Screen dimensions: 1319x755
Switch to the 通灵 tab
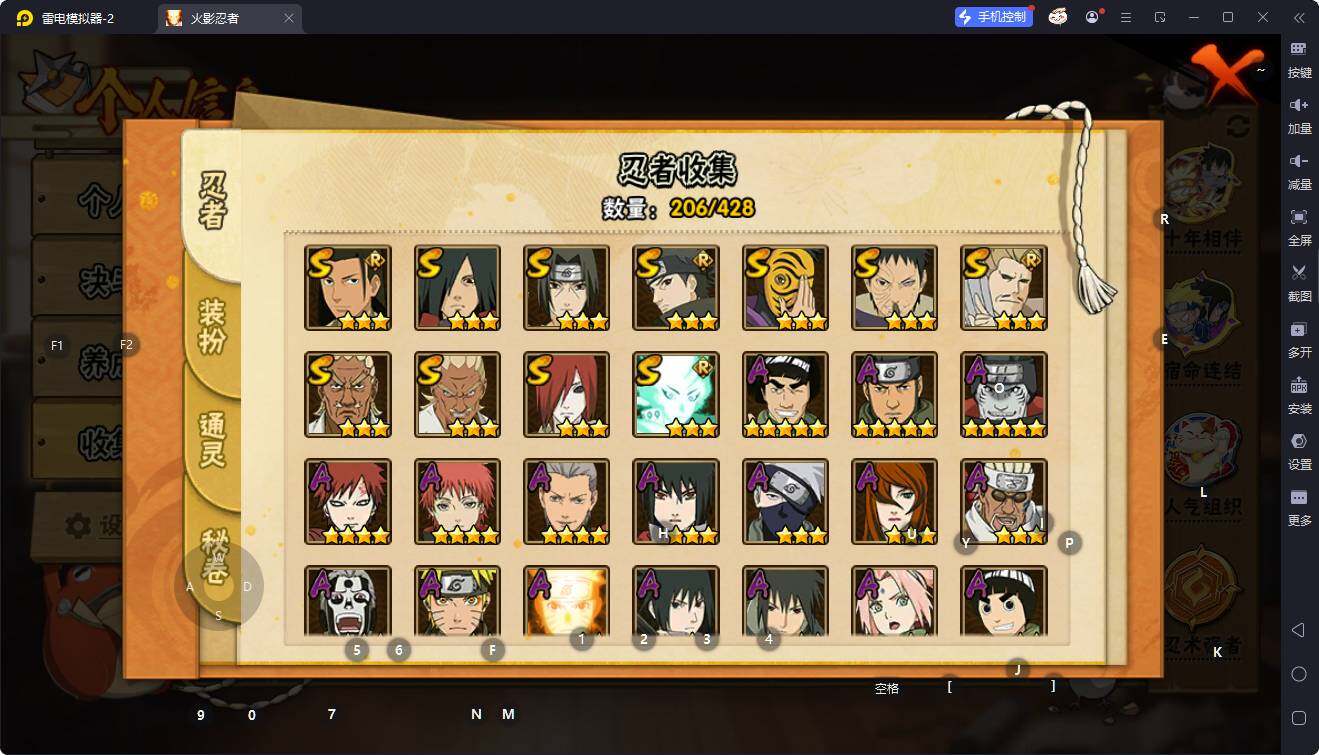pos(212,438)
